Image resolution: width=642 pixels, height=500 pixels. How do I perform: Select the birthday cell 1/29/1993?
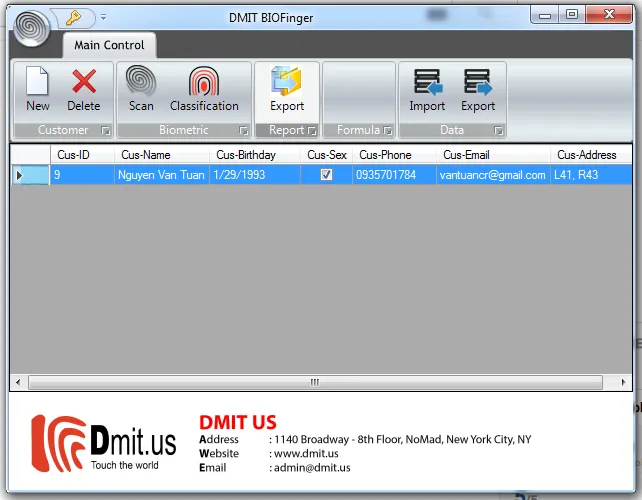click(x=255, y=175)
